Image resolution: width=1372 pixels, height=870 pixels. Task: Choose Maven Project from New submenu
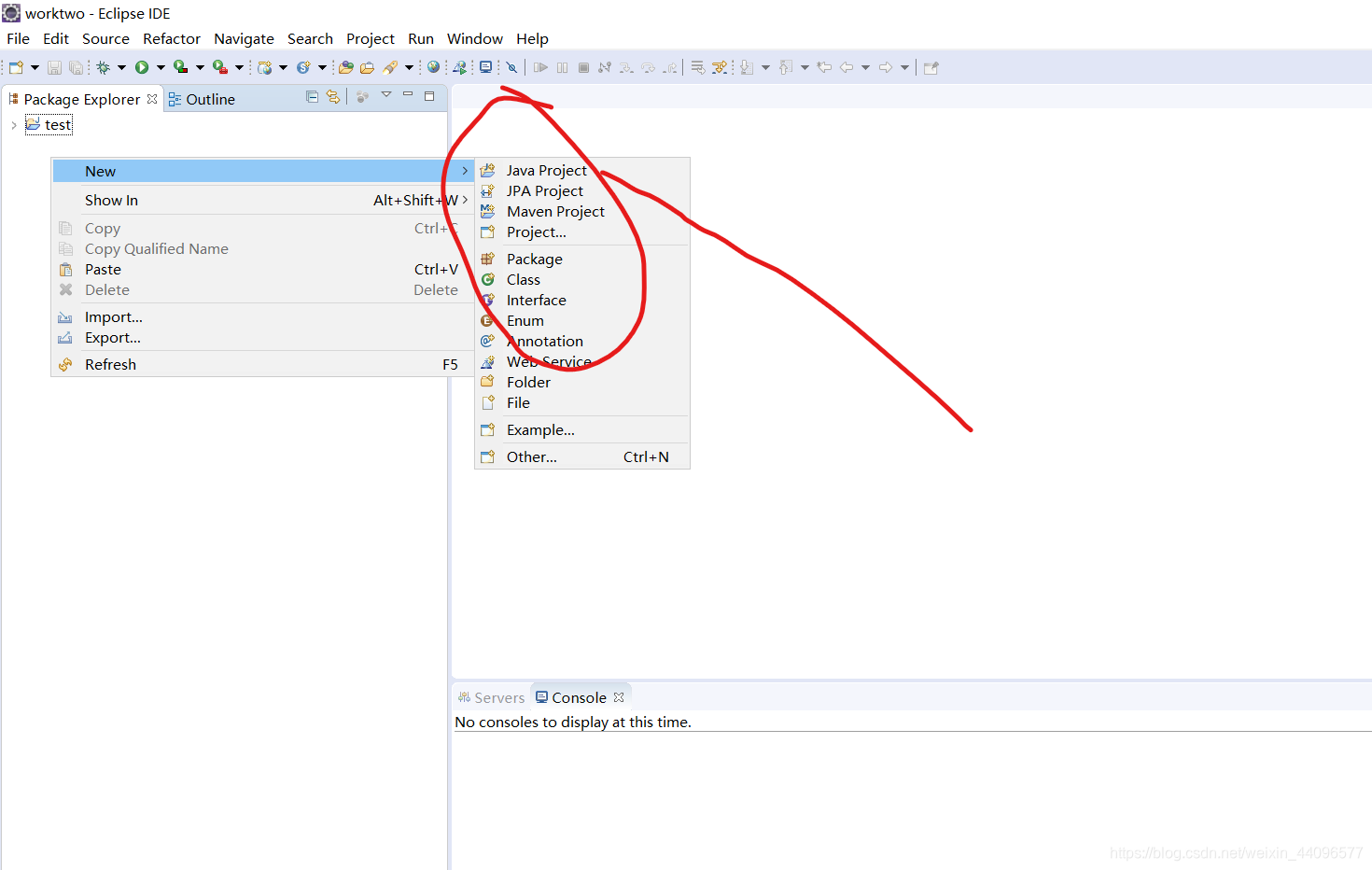pos(582,211)
